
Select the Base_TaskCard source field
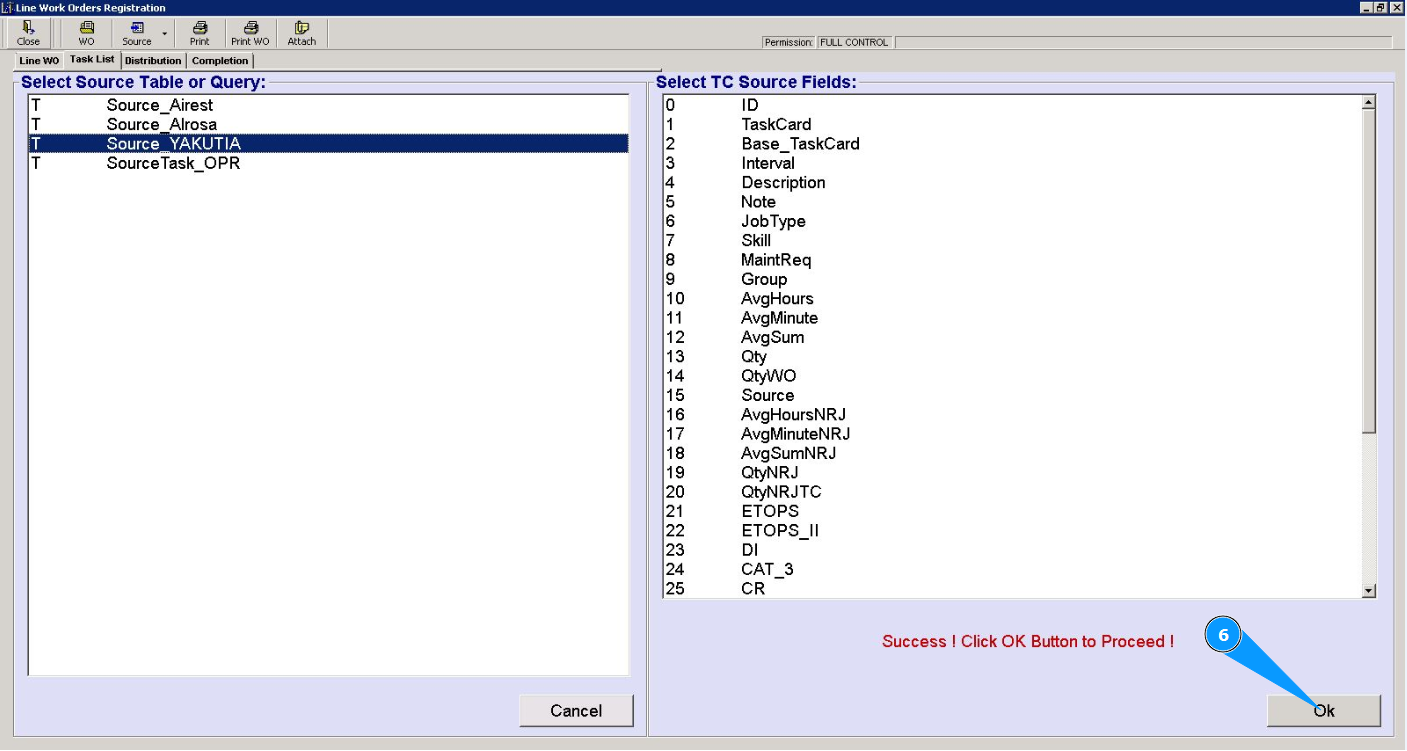click(1011, 144)
